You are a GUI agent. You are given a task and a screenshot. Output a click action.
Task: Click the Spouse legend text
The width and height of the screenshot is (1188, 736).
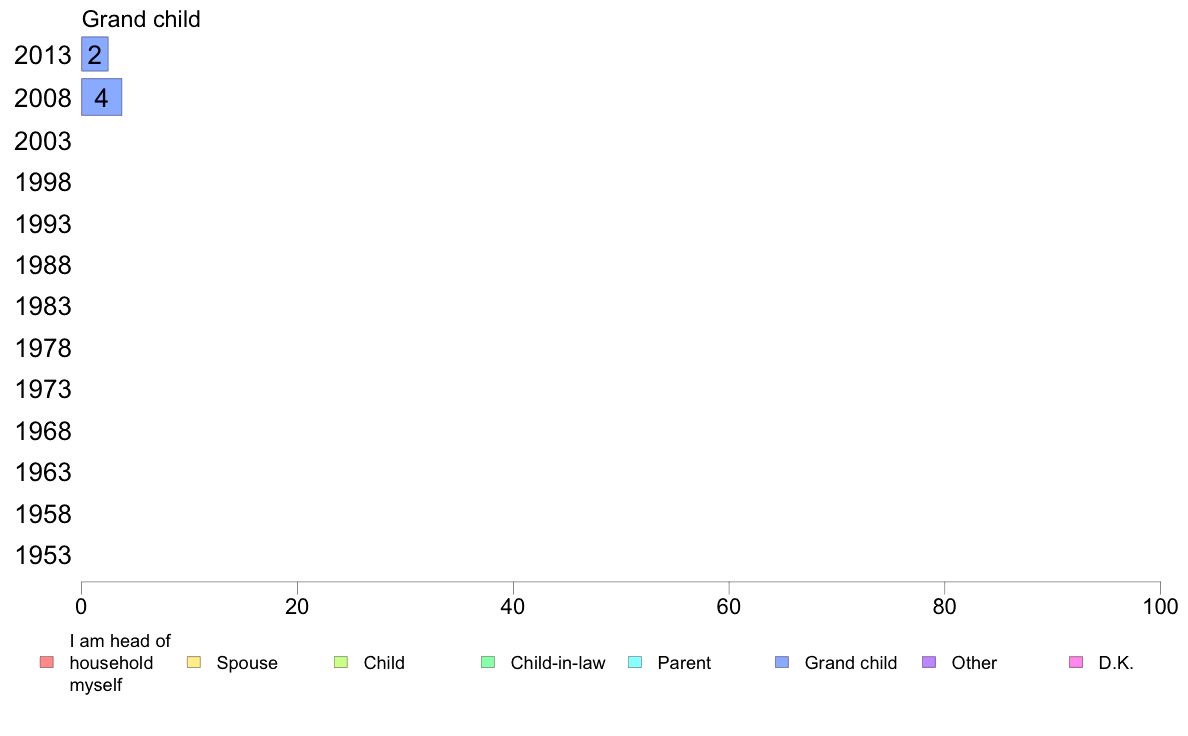coord(247,663)
